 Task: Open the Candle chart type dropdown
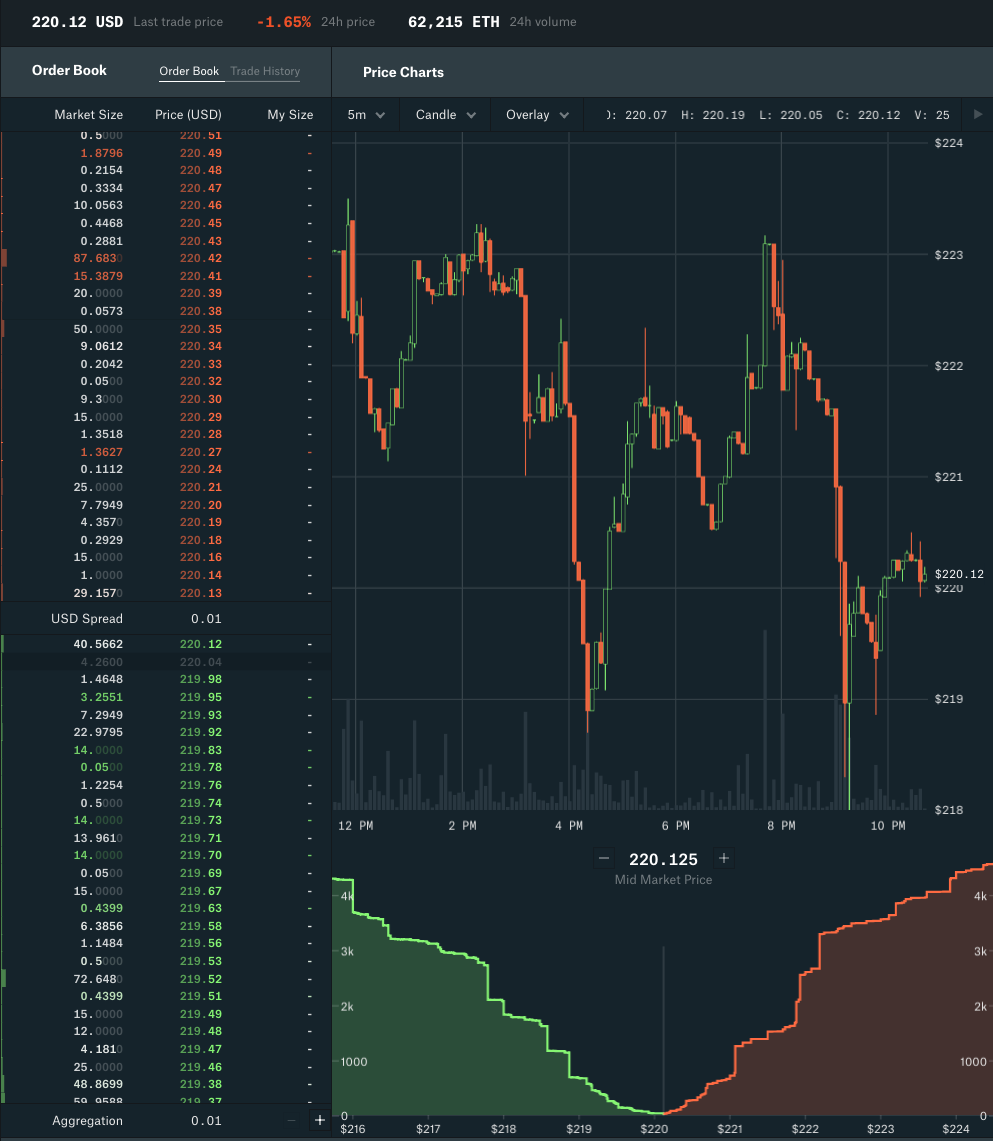(444, 114)
